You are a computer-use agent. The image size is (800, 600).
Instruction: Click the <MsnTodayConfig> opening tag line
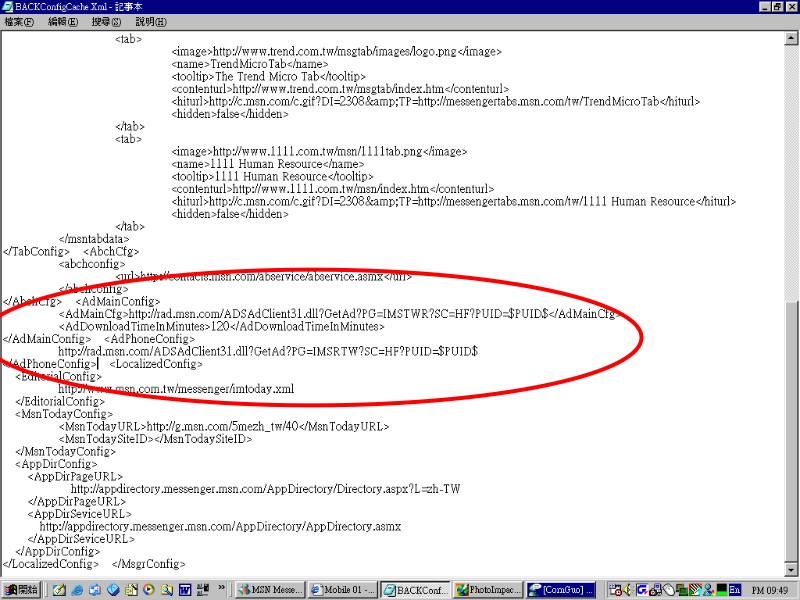64,414
